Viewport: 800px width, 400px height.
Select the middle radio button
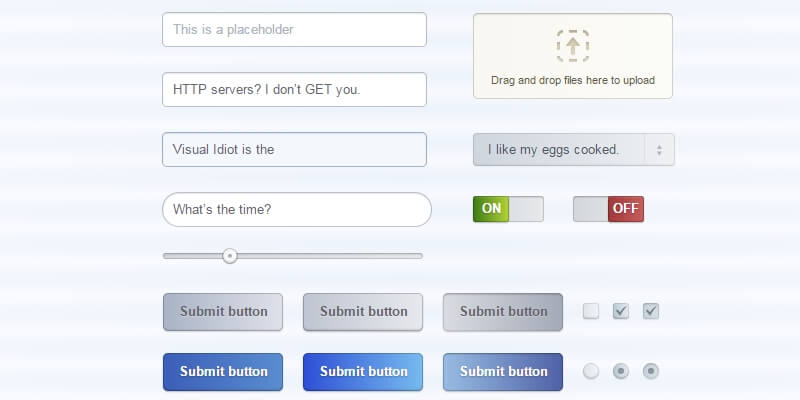621,371
